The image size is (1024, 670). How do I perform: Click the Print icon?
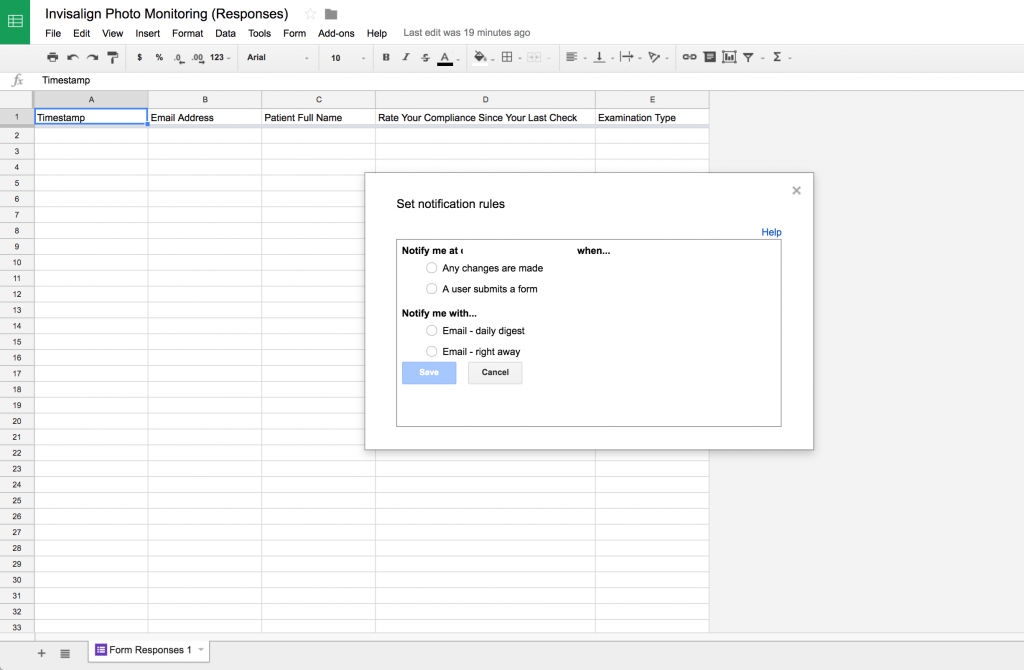coord(53,57)
